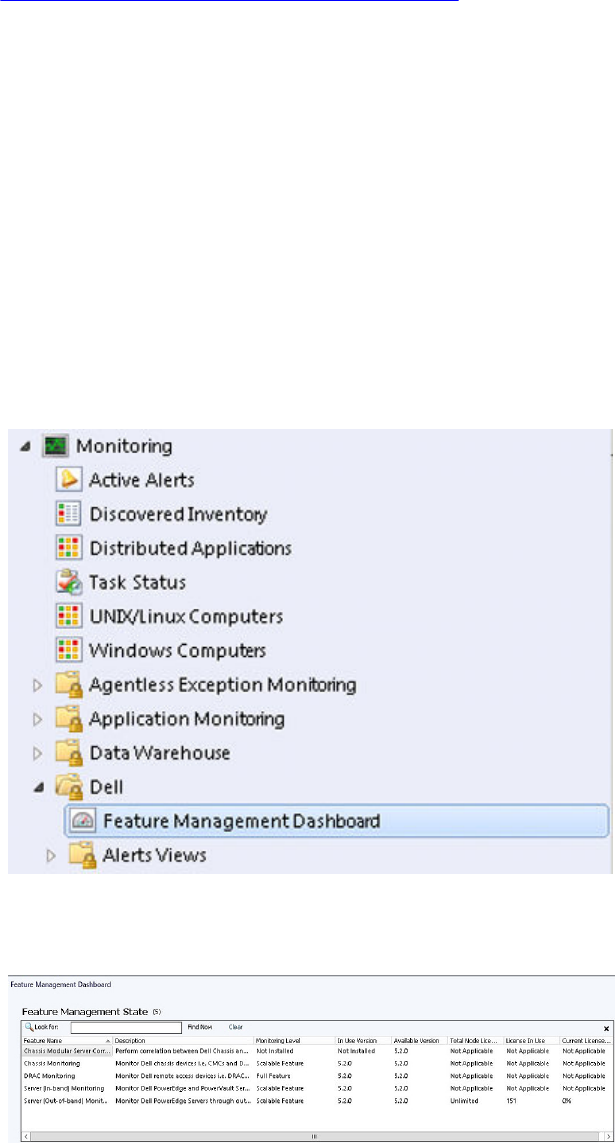
Task: Sort by Current License column header
Action: 586,1040
